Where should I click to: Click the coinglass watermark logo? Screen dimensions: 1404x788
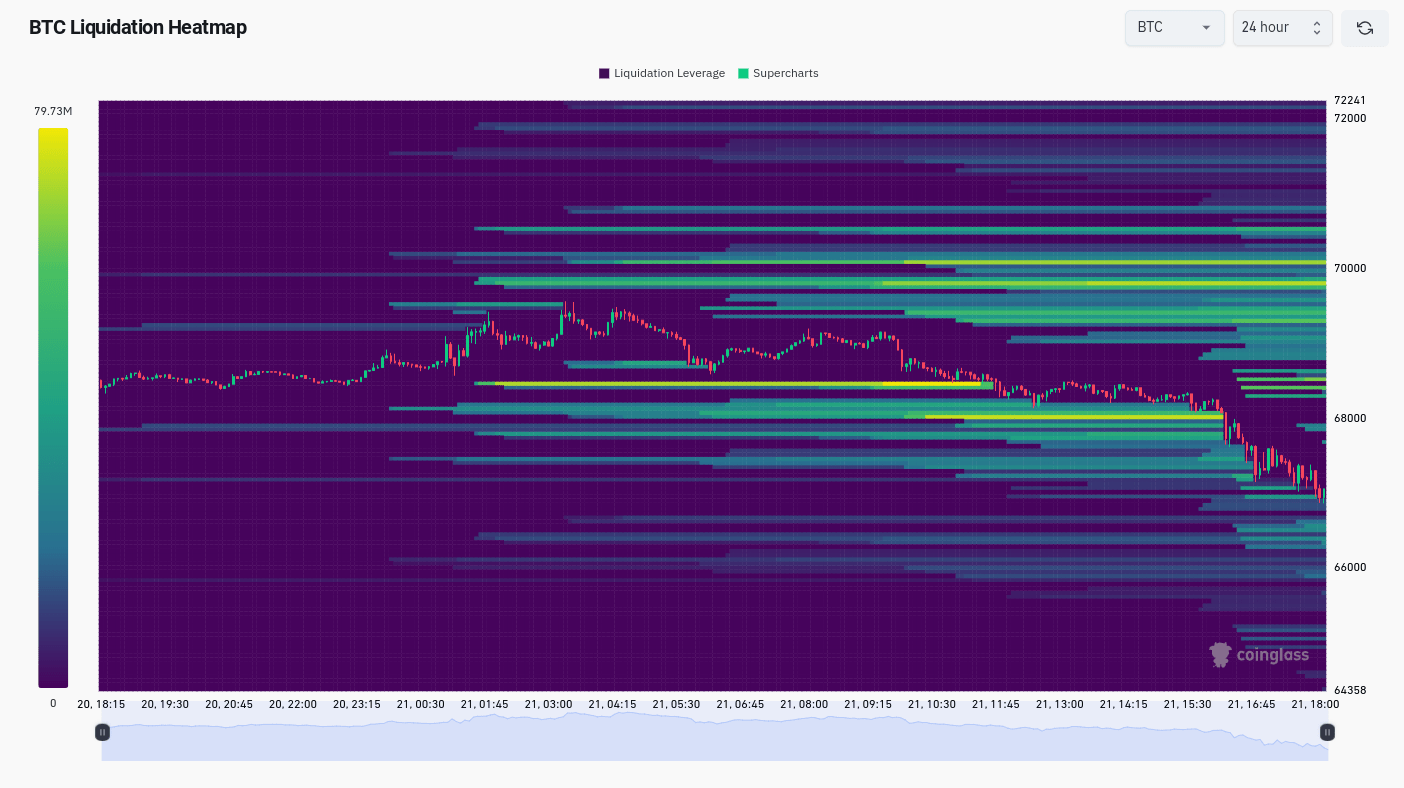1259,655
